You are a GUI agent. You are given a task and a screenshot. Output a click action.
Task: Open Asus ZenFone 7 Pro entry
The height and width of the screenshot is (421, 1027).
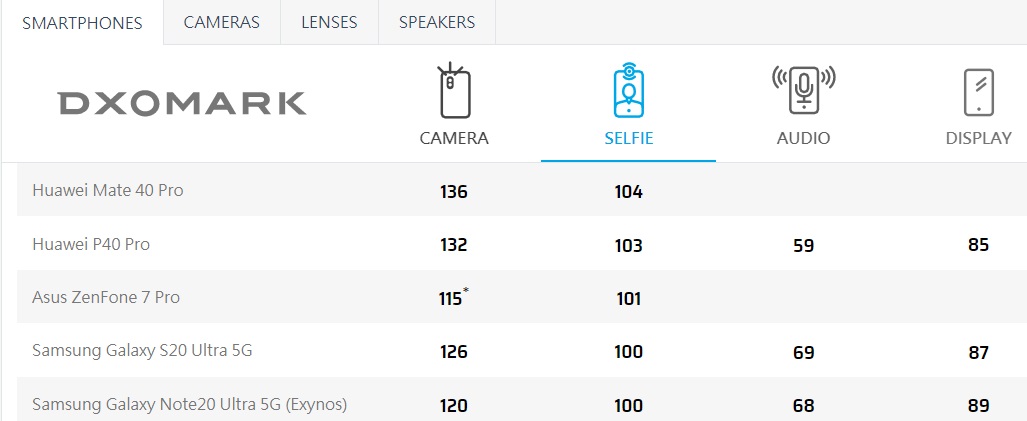[x=106, y=297]
